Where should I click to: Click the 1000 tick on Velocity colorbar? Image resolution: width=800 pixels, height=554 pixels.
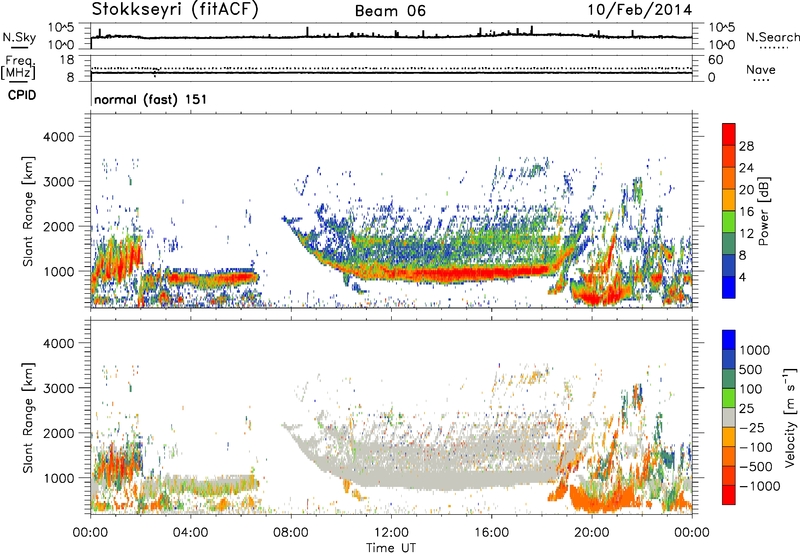pyautogui.click(x=755, y=350)
